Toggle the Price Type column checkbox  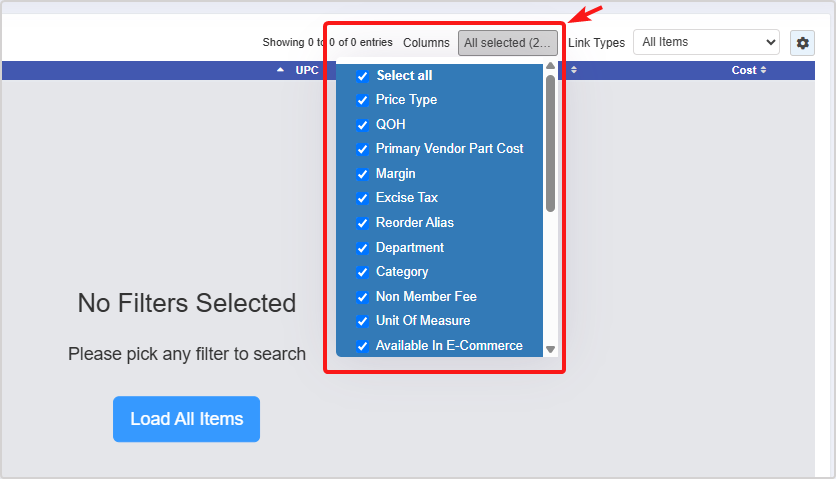[363, 100]
